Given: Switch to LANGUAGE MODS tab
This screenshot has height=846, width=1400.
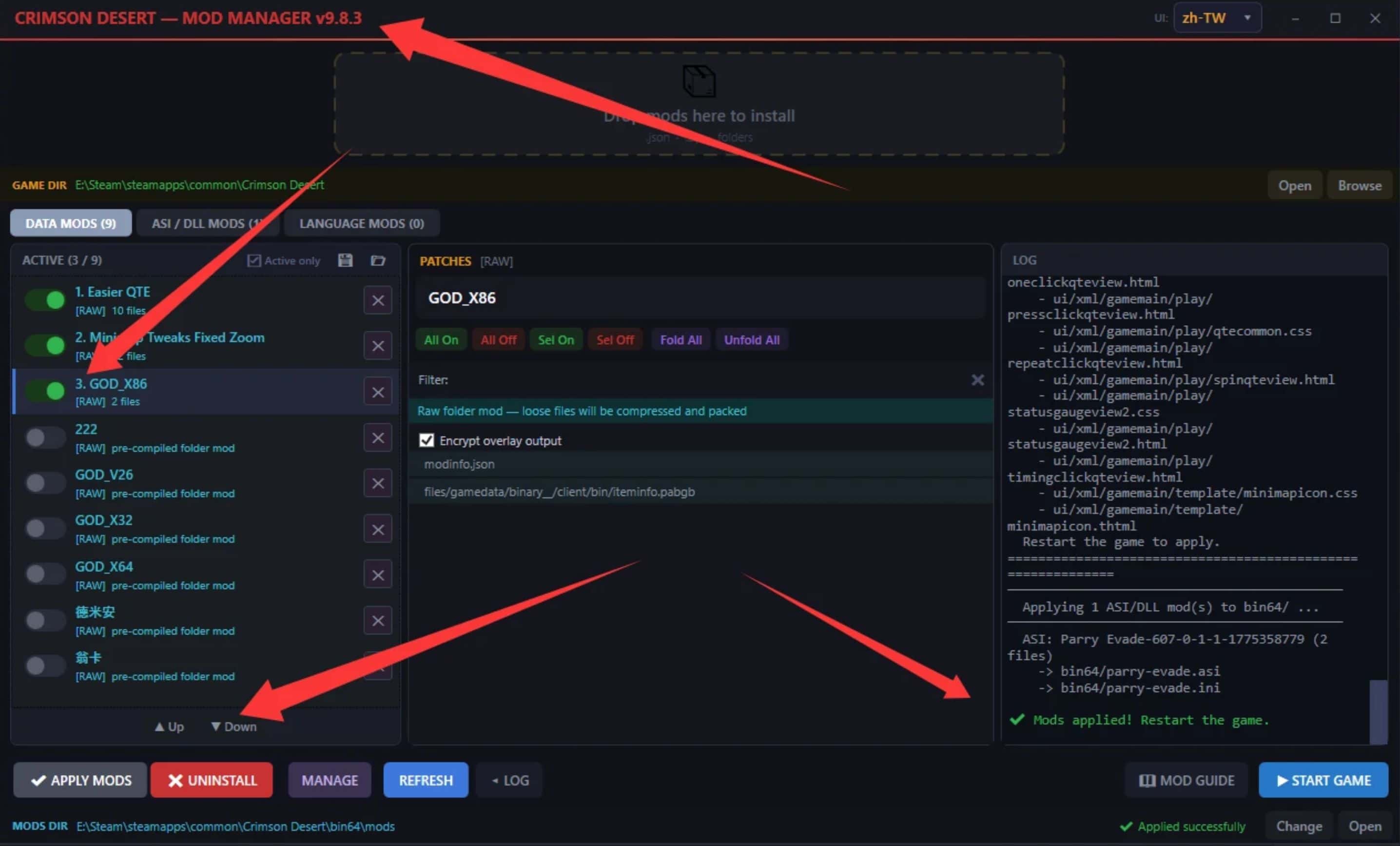Looking at the screenshot, I should click(x=361, y=223).
